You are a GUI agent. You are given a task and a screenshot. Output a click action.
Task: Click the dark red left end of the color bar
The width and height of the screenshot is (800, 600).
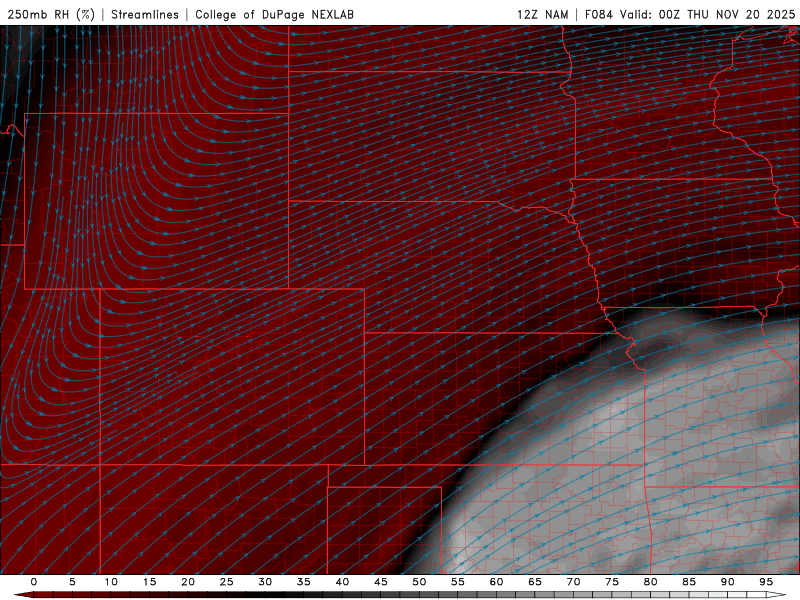click(x=23, y=595)
